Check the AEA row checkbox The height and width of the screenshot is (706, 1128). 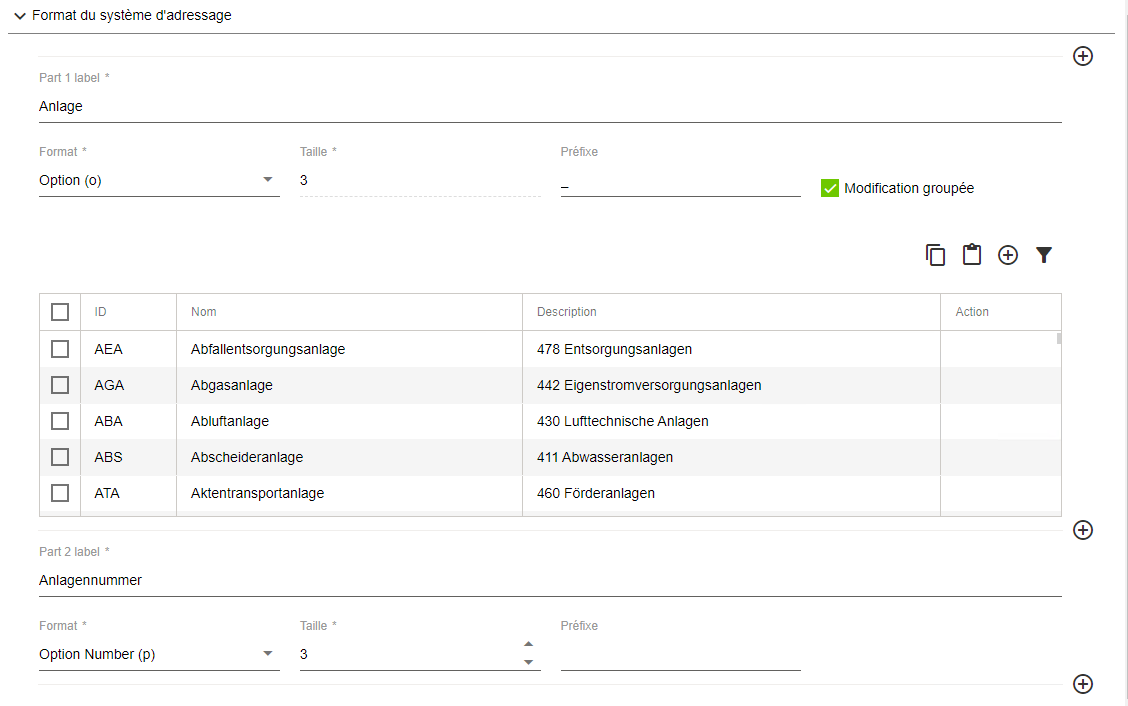pos(60,349)
